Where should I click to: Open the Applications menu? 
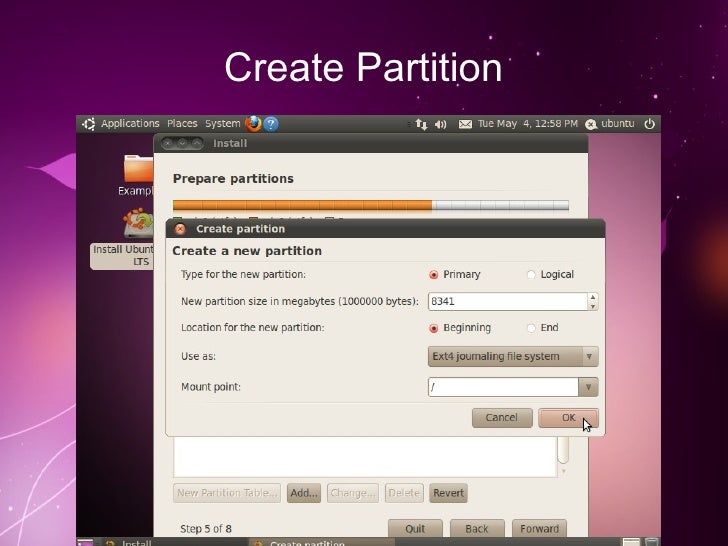(x=130, y=124)
